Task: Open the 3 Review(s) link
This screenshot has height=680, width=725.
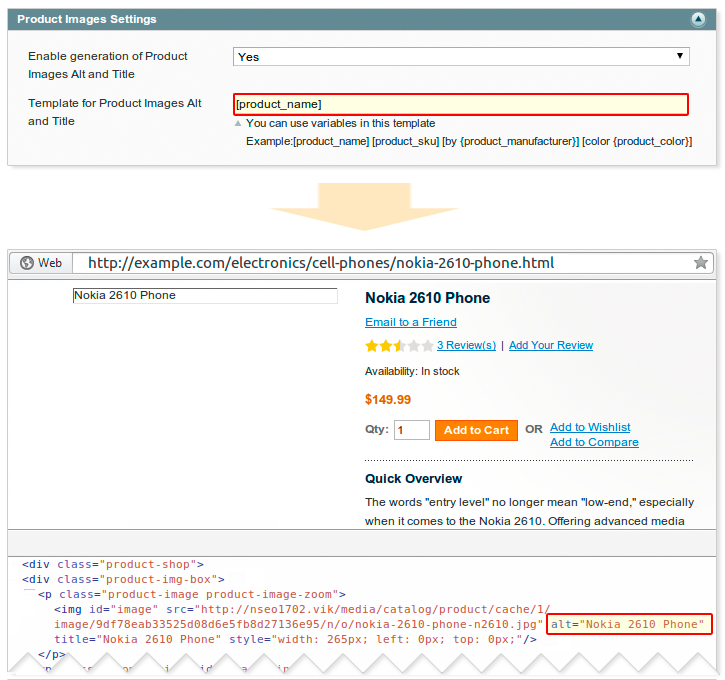Action: click(466, 345)
